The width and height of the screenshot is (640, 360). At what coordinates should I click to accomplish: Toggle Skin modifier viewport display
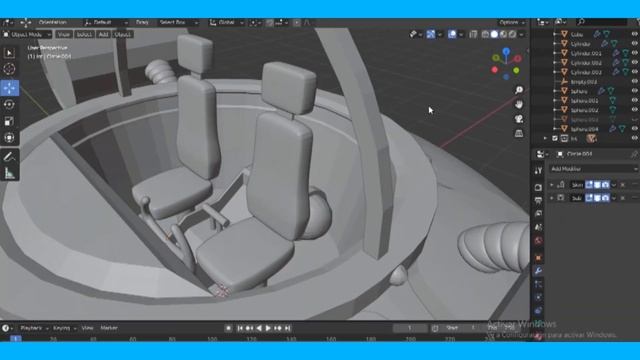(597, 185)
